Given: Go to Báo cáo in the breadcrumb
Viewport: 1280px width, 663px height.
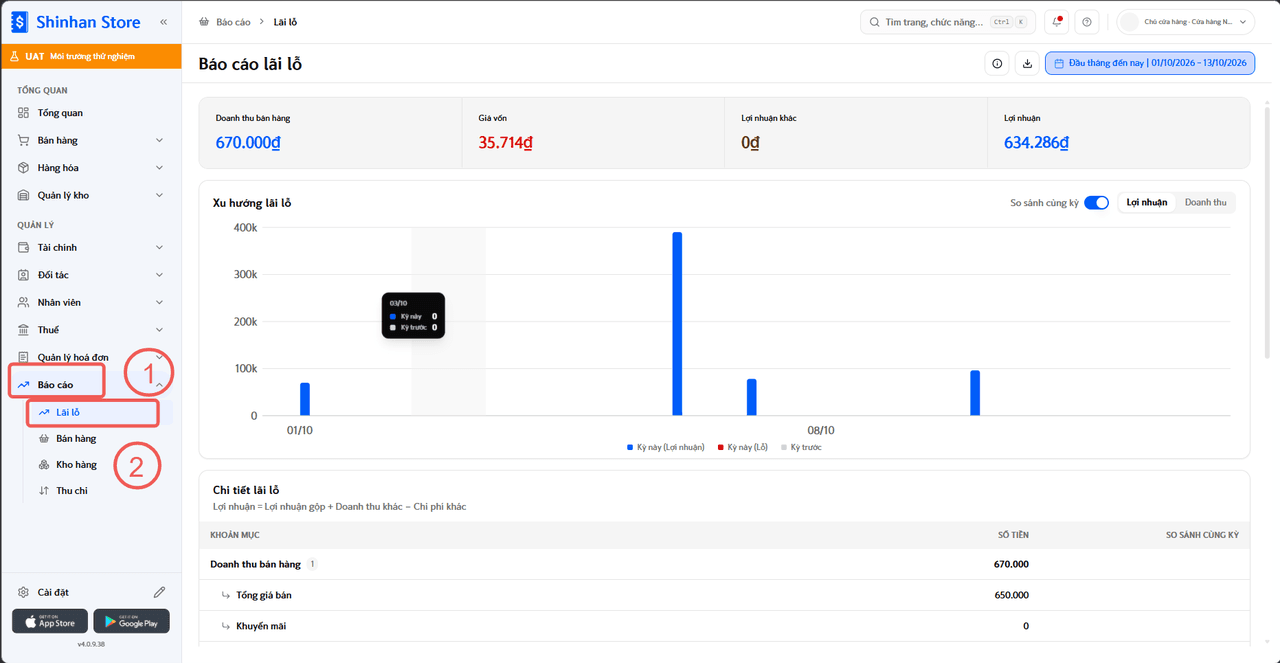Looking at the screenshot, I should coord(233,22).
